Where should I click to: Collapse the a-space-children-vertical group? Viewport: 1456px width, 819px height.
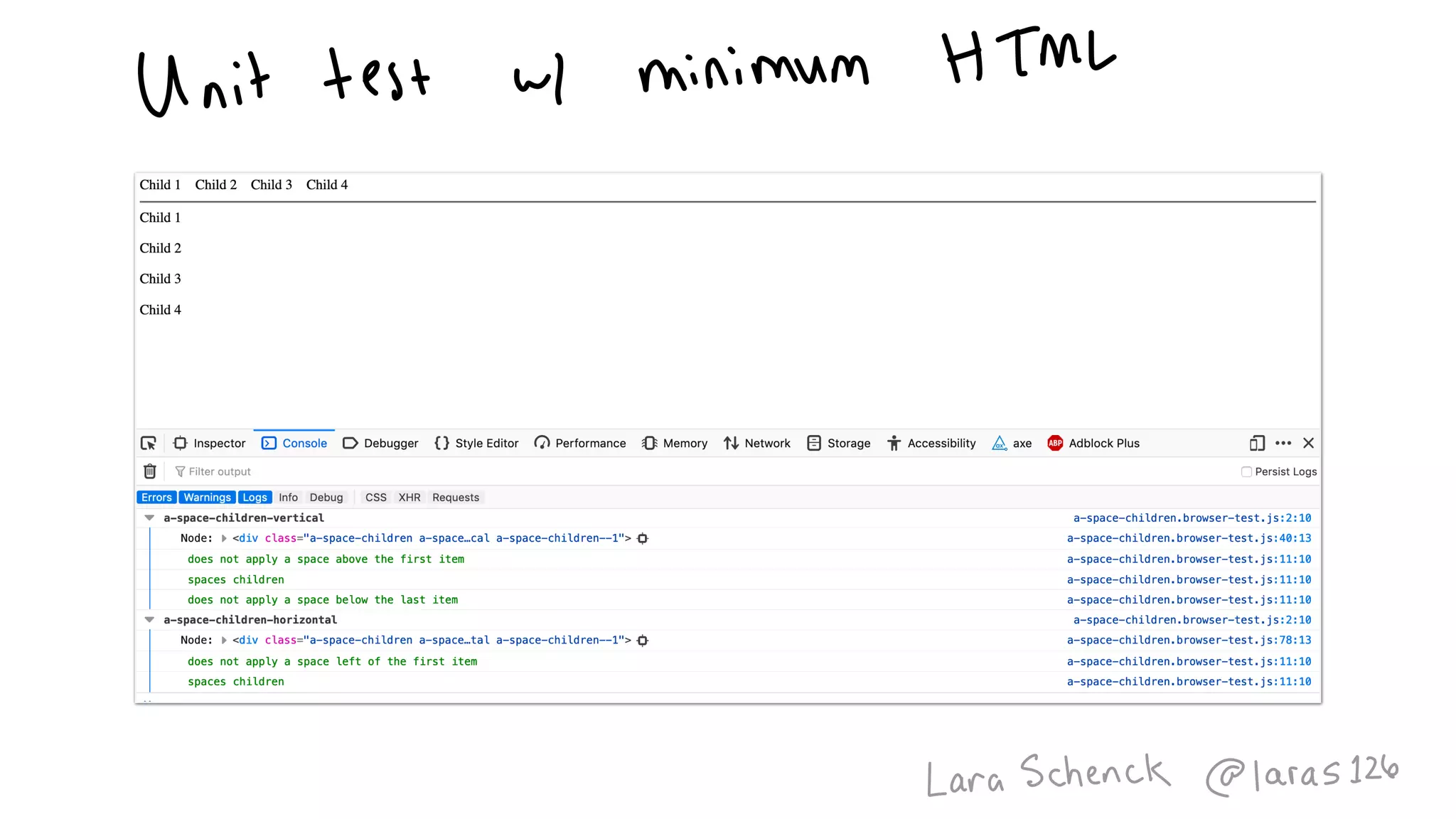(x=149, y=518)
